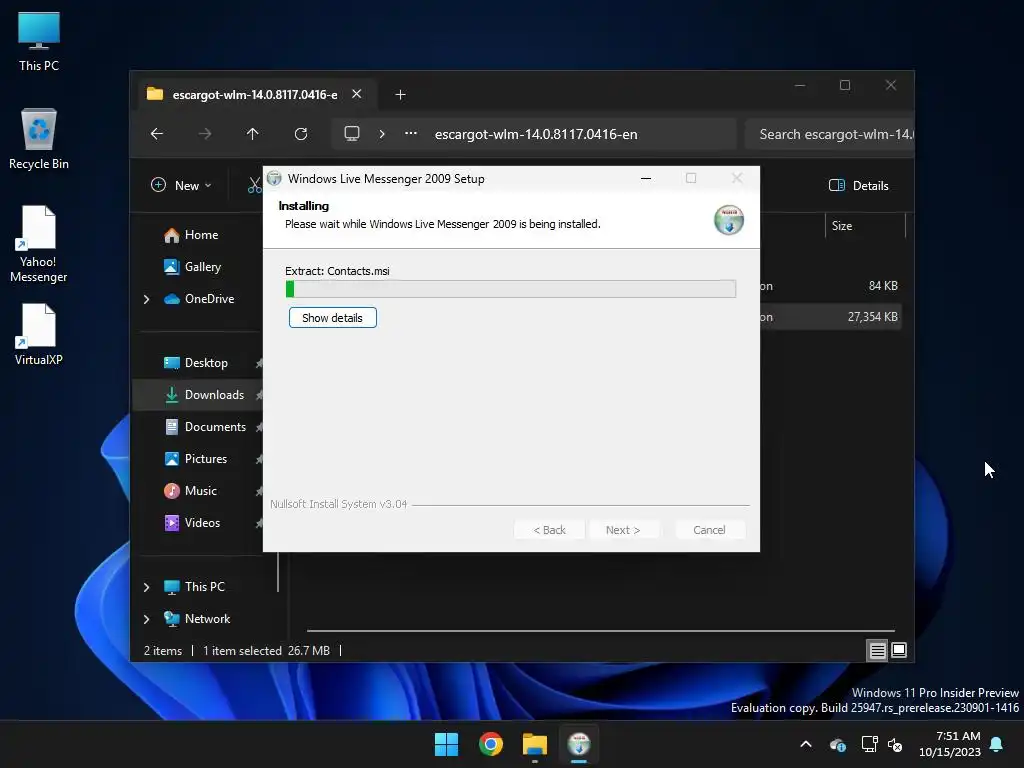The width and height of the screenshot is (1024, 768).
Task: Click the horizontal scrollbar in Explorer
Action: [601, 631]
